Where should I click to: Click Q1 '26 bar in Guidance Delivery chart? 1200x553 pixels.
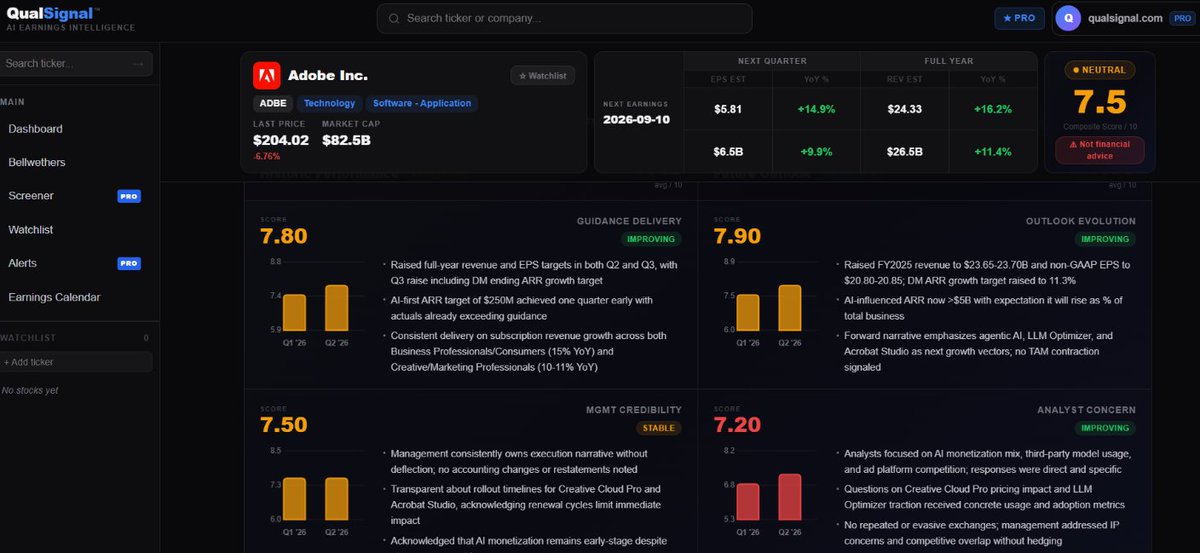click(294, 312)
